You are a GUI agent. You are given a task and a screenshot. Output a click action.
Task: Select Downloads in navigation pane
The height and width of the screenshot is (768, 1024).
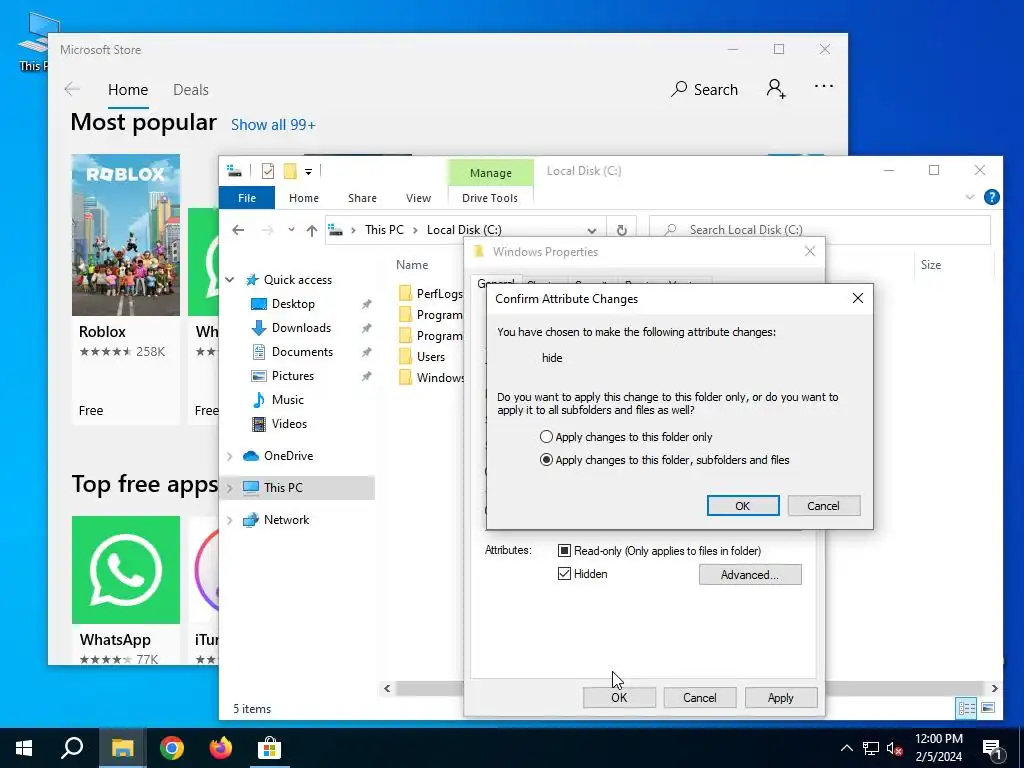click(x=301, y=328)
